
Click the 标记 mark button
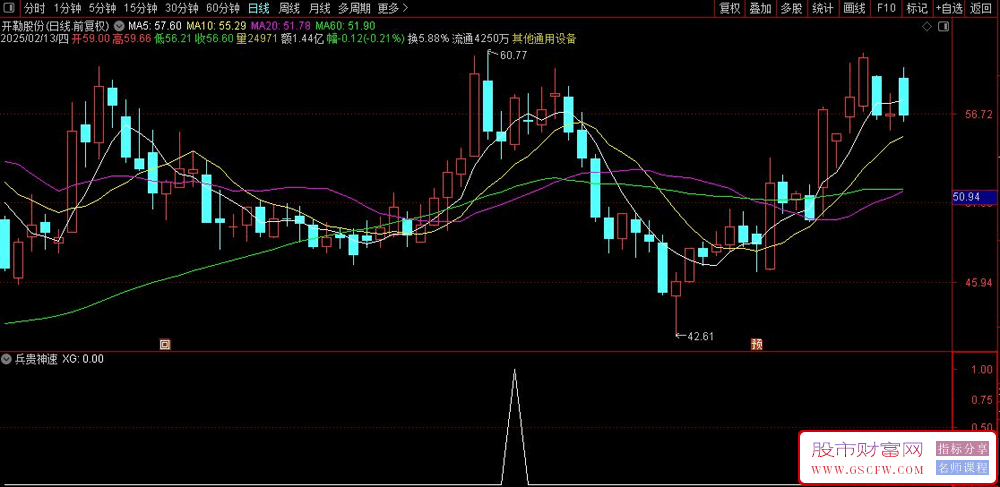[x=917, y=8]
